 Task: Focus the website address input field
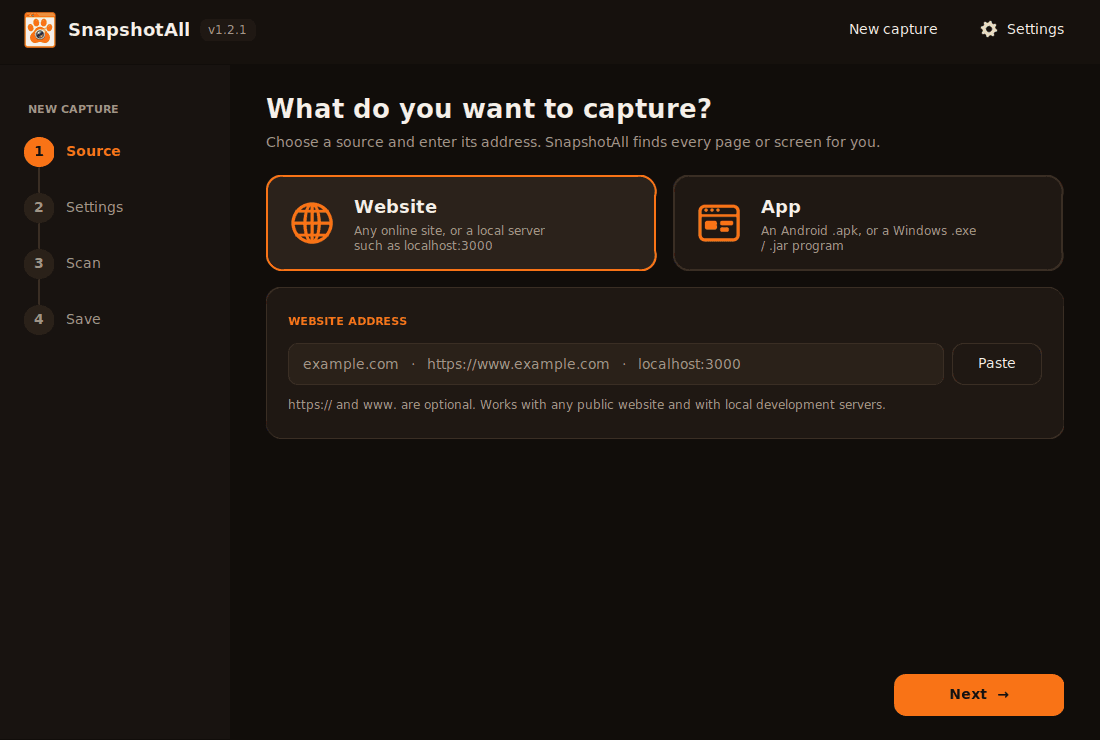click(x=615, y=364)
